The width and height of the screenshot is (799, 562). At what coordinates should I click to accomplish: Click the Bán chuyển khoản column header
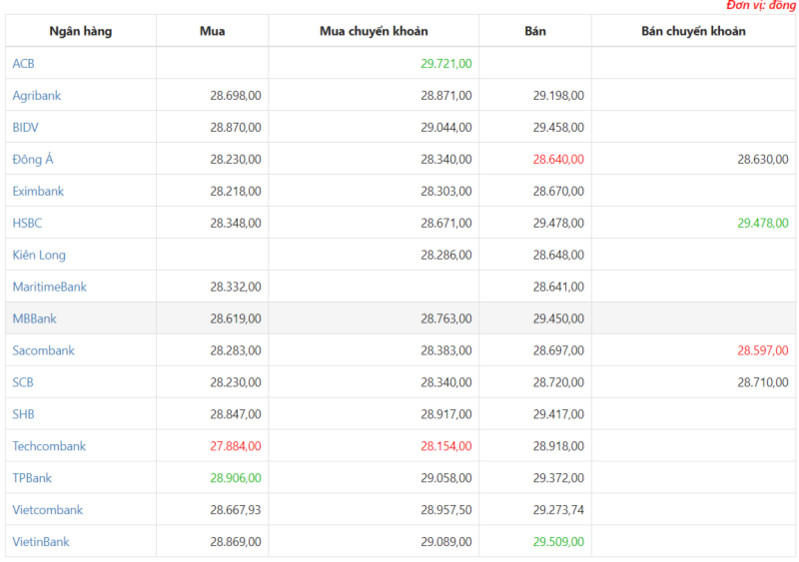click(x=694, y=31)
